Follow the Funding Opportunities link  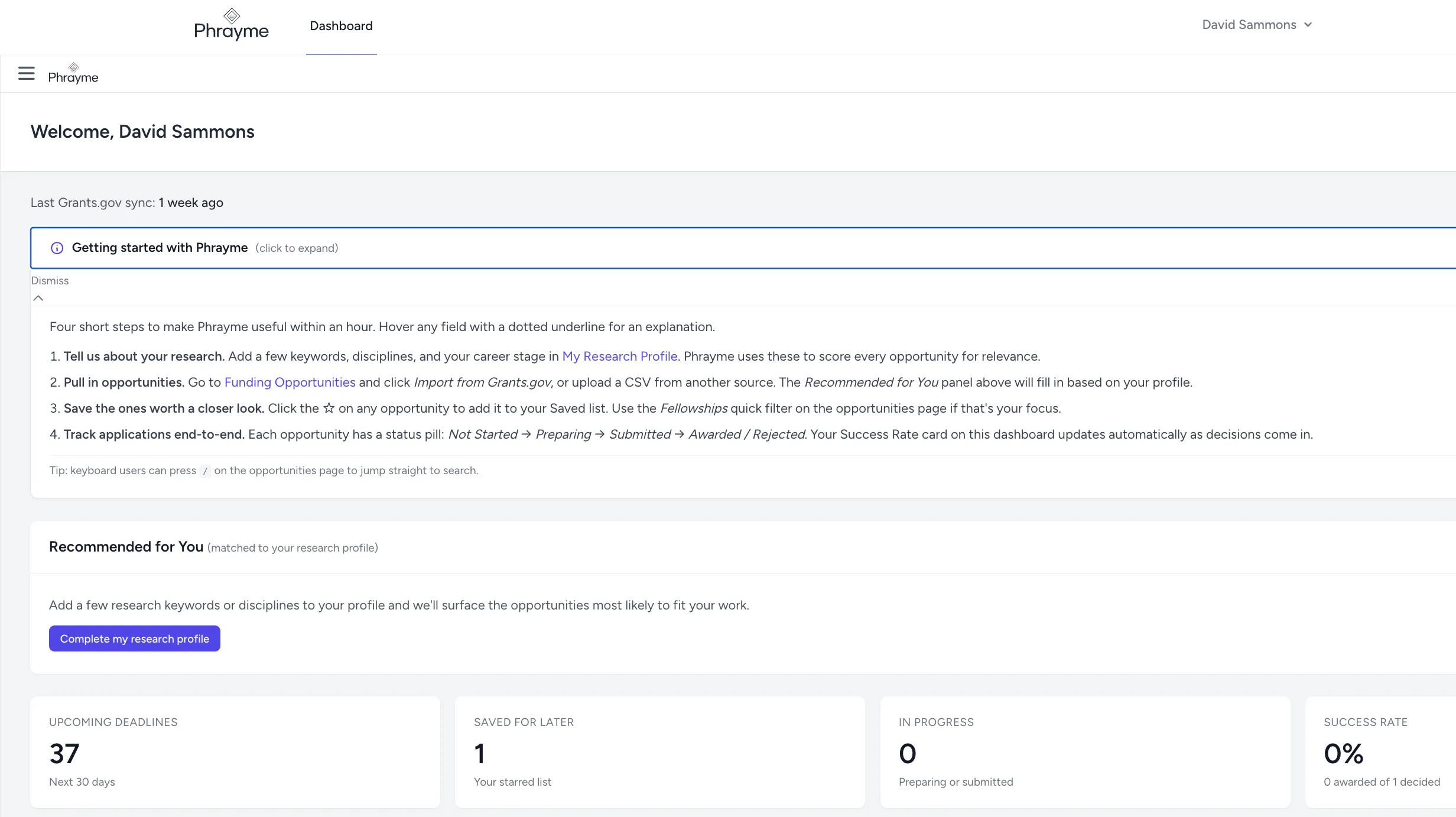click(x=290, y=382)
